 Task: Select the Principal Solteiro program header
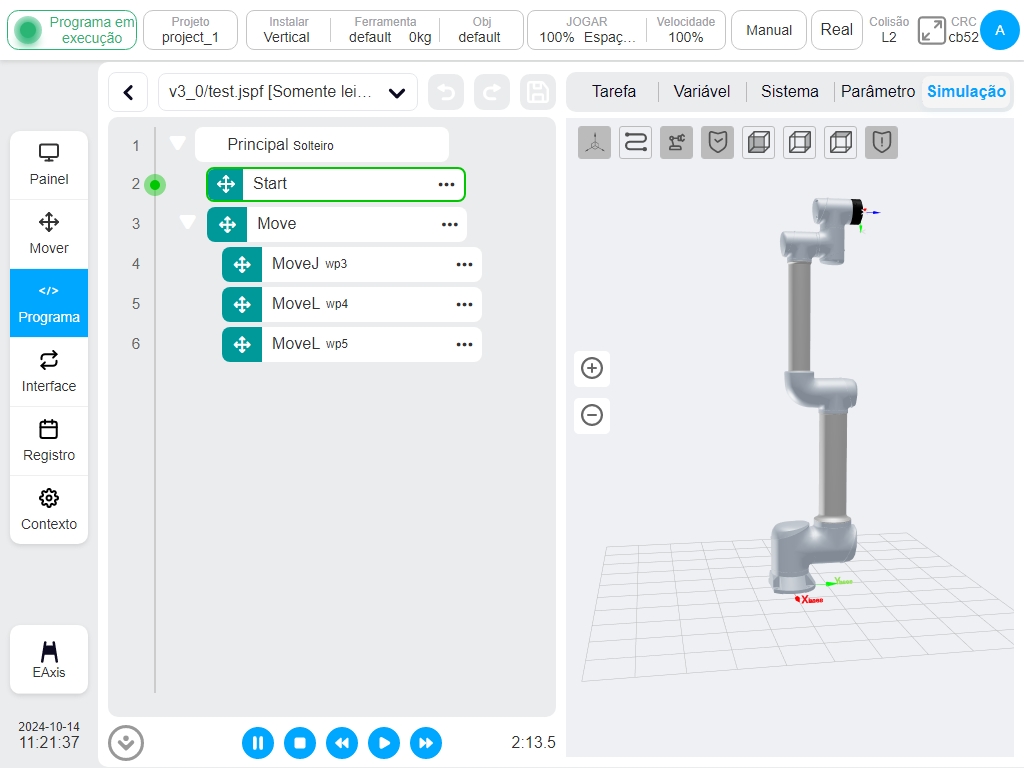click(322, 144)
